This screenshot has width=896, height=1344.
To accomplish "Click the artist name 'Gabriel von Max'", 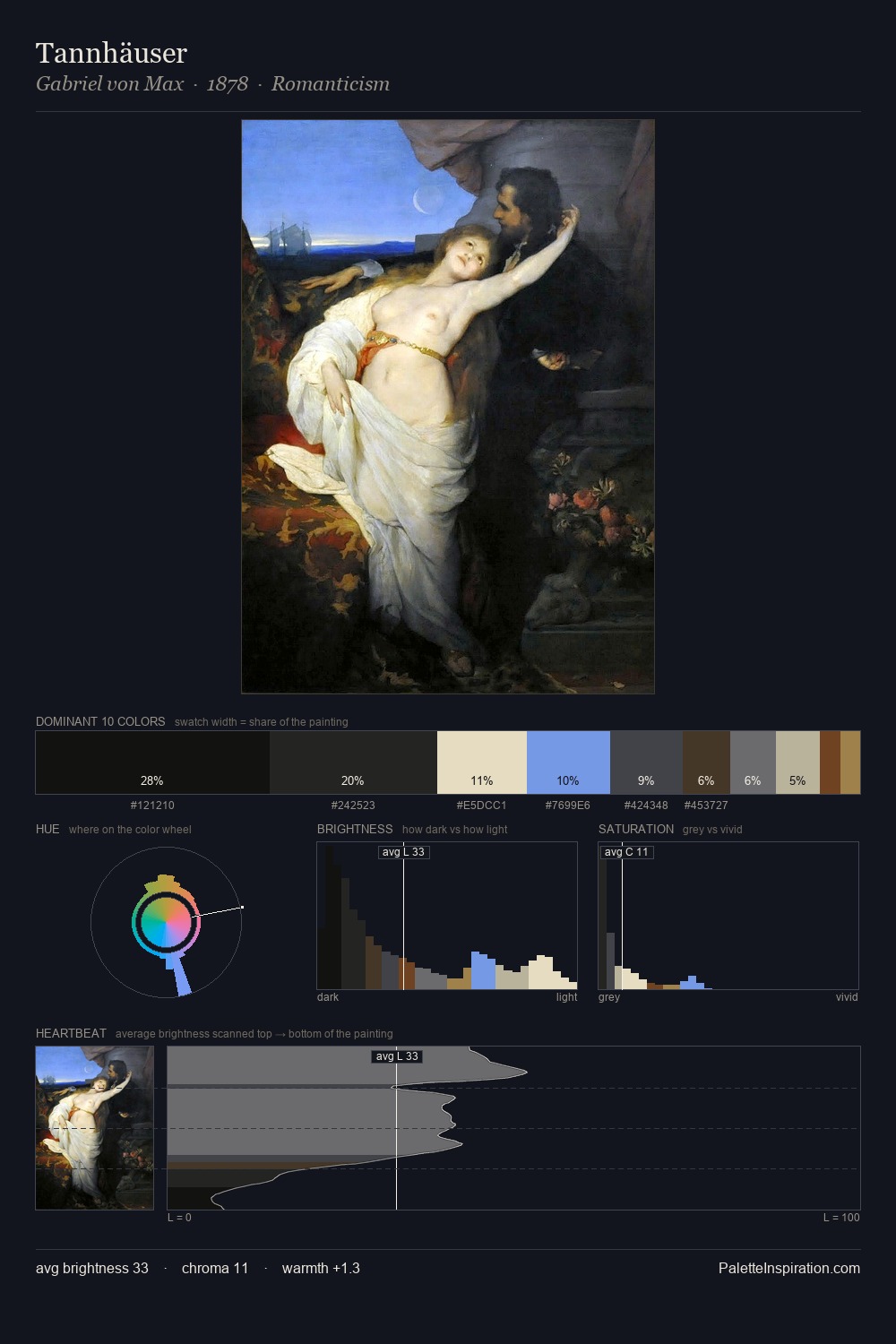I will (109, 84).
